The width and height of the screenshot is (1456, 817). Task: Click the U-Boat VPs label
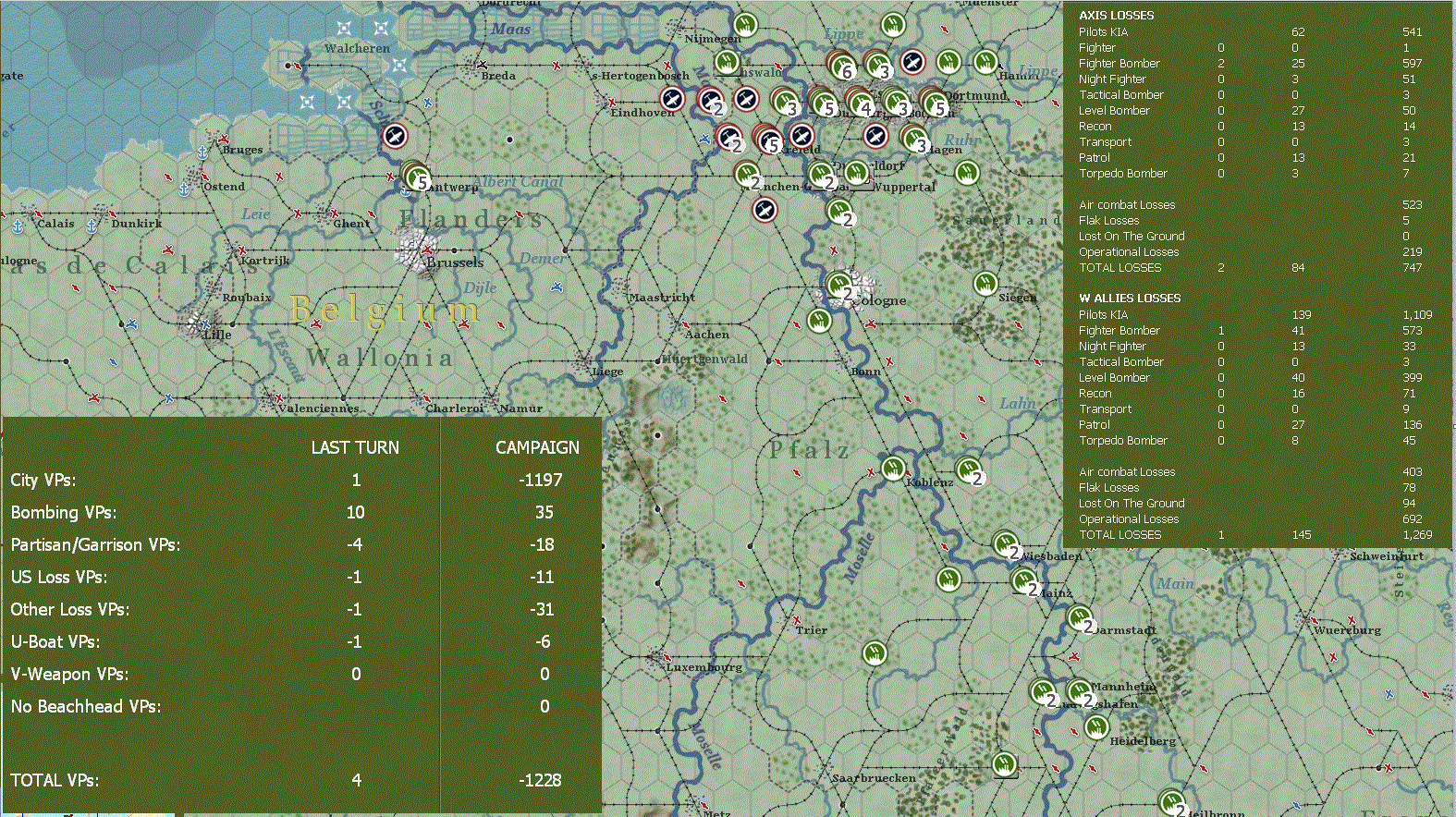(x=55, y=641)
